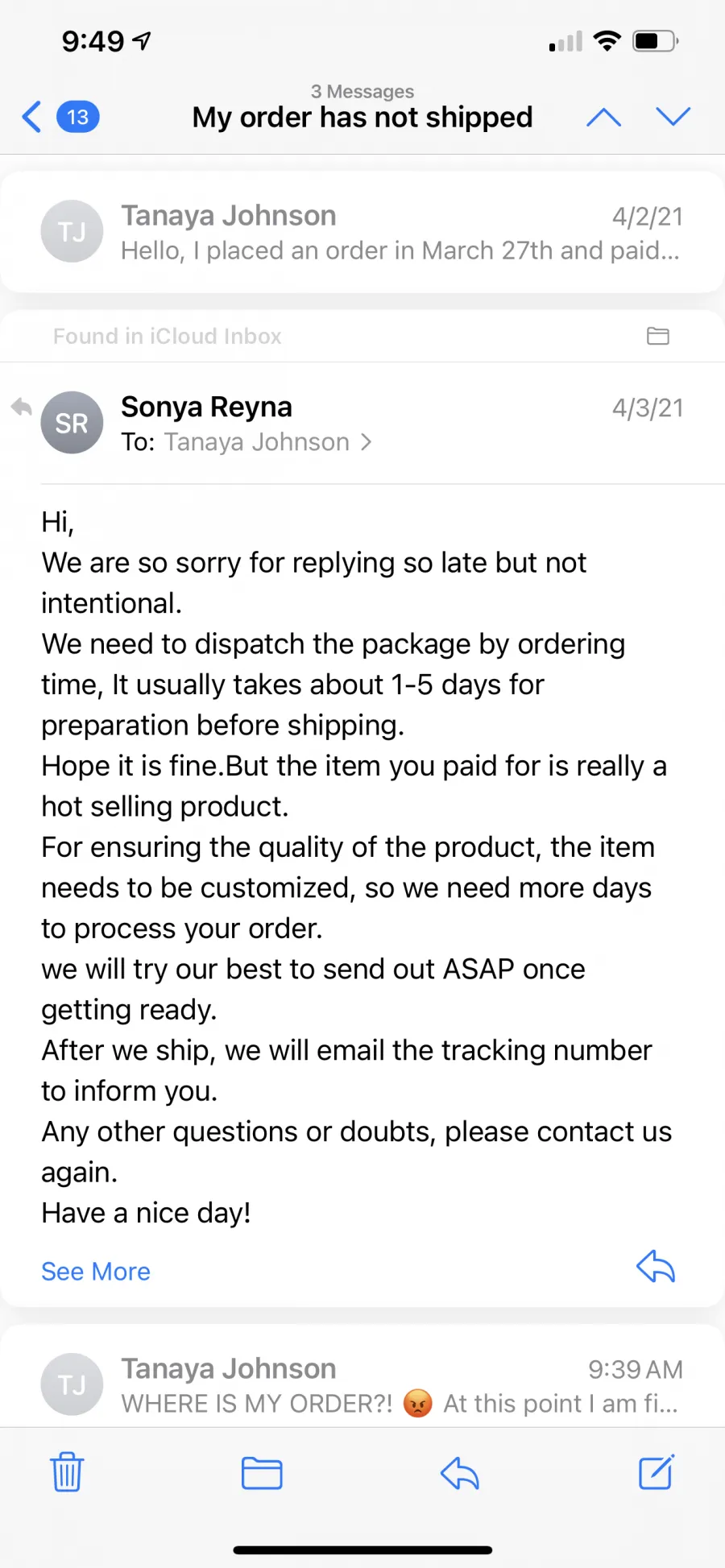Expand Tanaya Johnson's 9:39 AM message
Viewport: 725px width, 1568px height.
pos(362,1379)
